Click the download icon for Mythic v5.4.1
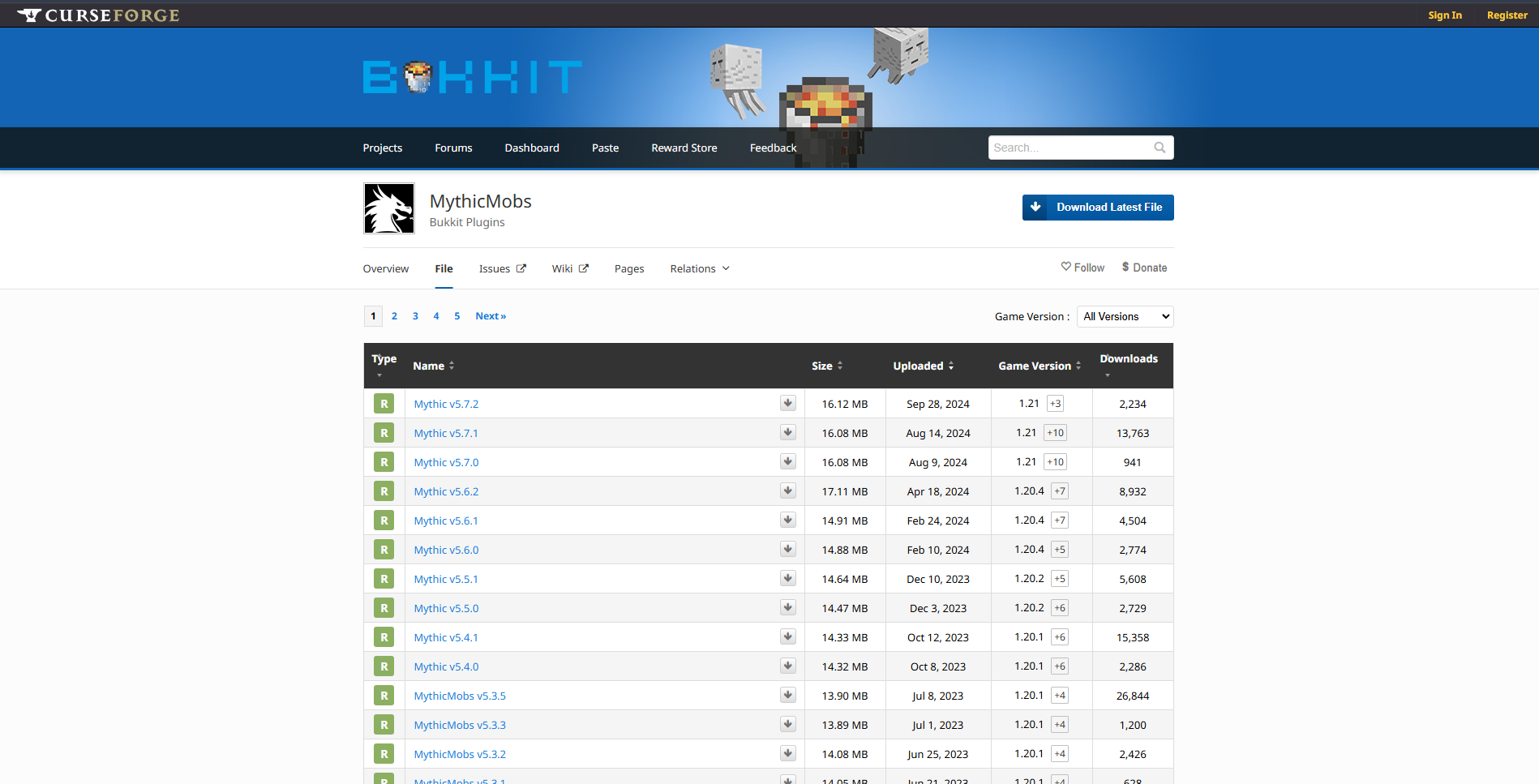The height and width of the screenshot is (784, 1539). coord(788,636)
